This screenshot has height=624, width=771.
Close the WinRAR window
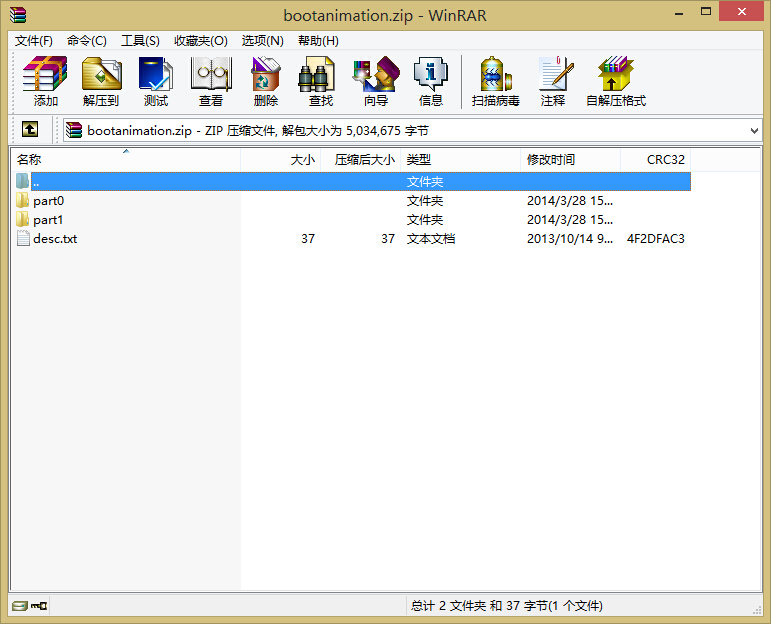pyautogui.click(x=741, y=11)
